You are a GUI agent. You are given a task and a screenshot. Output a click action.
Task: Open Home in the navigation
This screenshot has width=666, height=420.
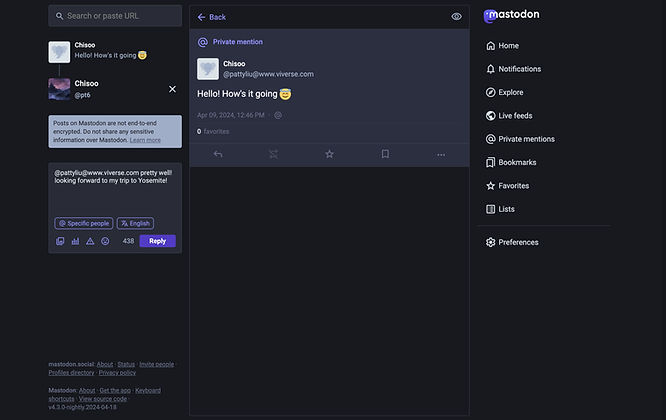(x=502, y=46)
